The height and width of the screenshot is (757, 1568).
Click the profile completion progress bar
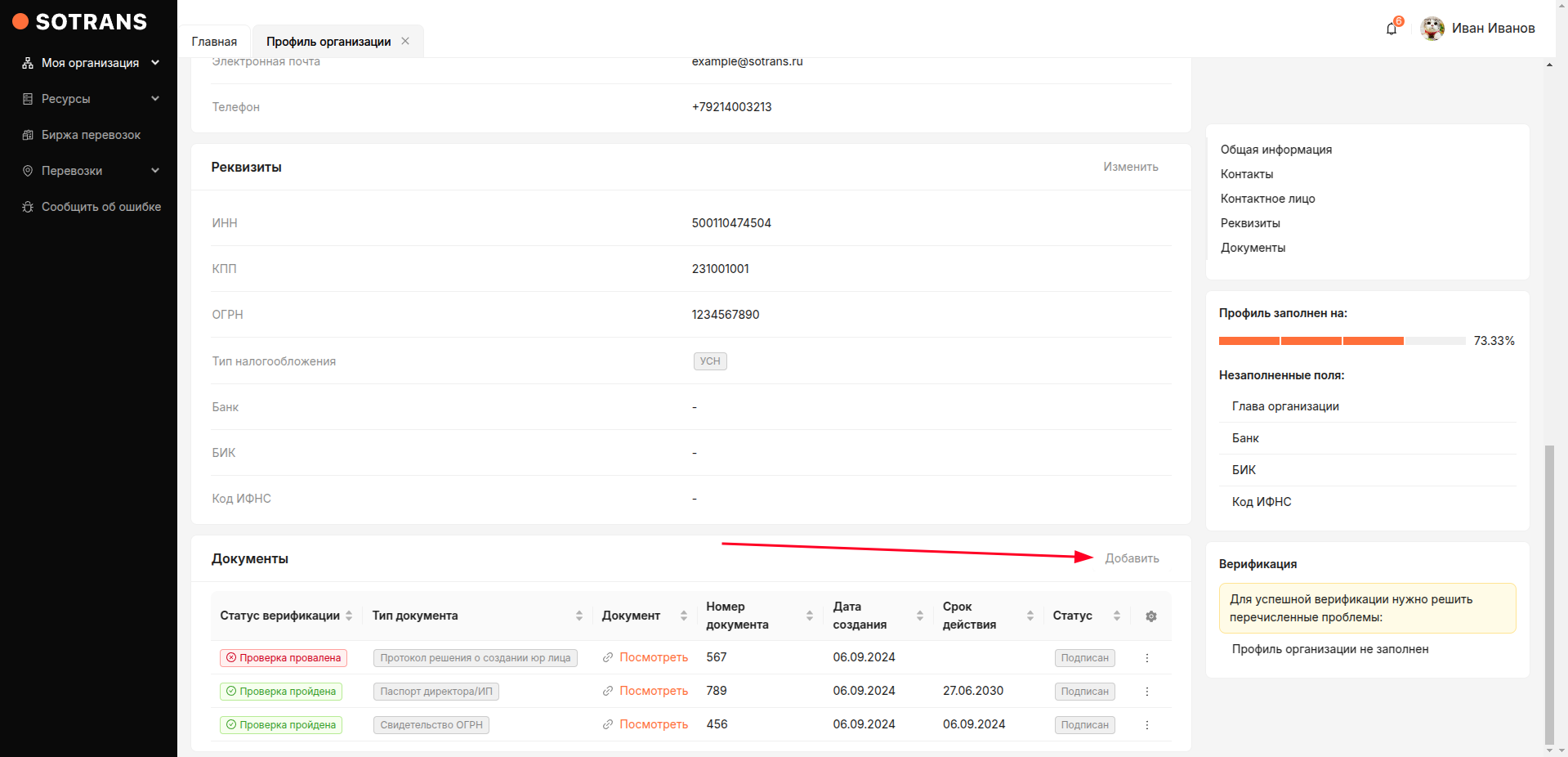coord(1341,341)
